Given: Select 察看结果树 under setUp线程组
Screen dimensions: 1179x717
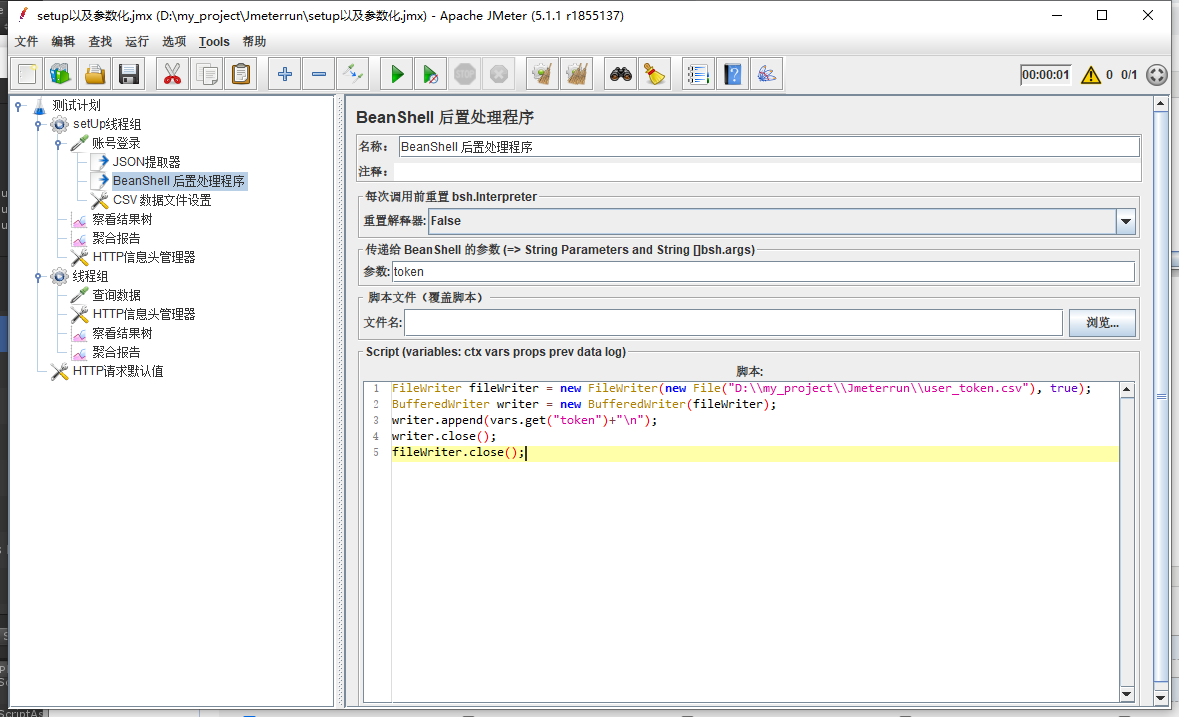Looking at the screenshot, I should [x=122, y=219].
